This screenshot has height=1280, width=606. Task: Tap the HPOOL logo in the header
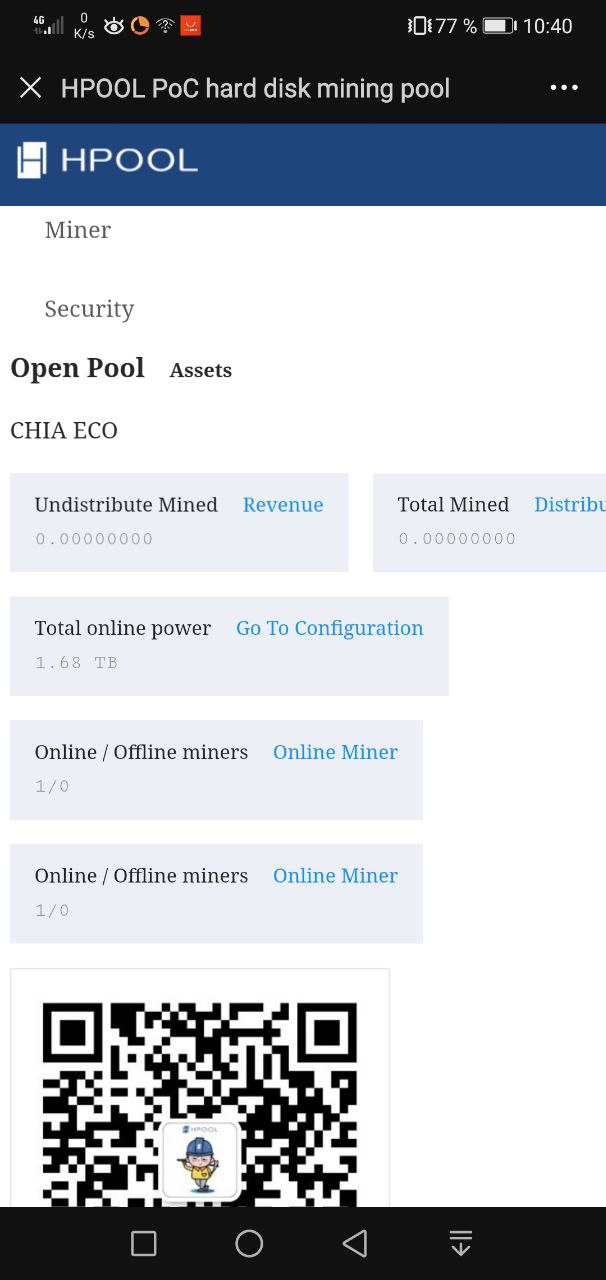point(107,160)
